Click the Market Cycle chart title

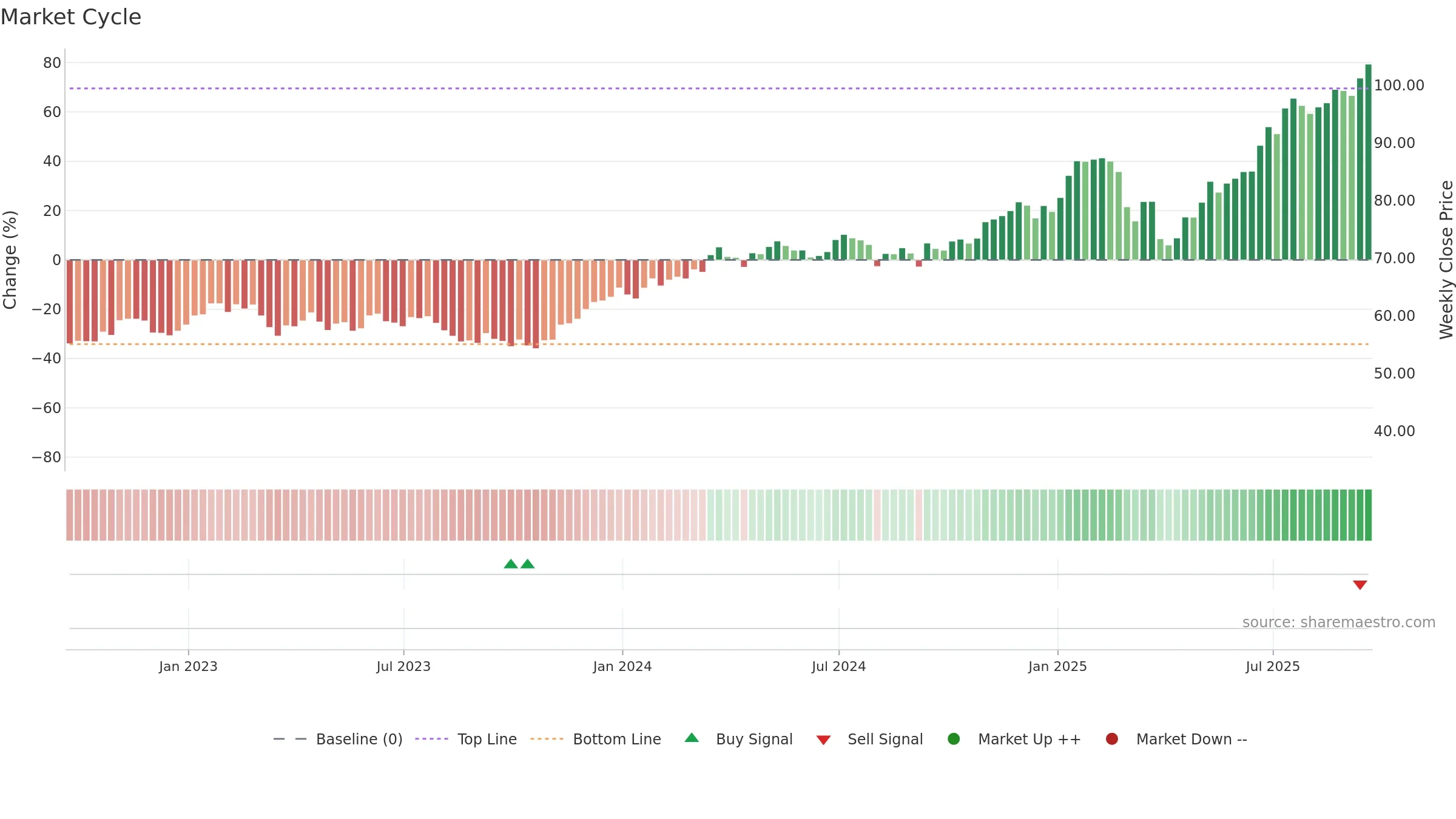pyautogui.click(x=71, y=17)
